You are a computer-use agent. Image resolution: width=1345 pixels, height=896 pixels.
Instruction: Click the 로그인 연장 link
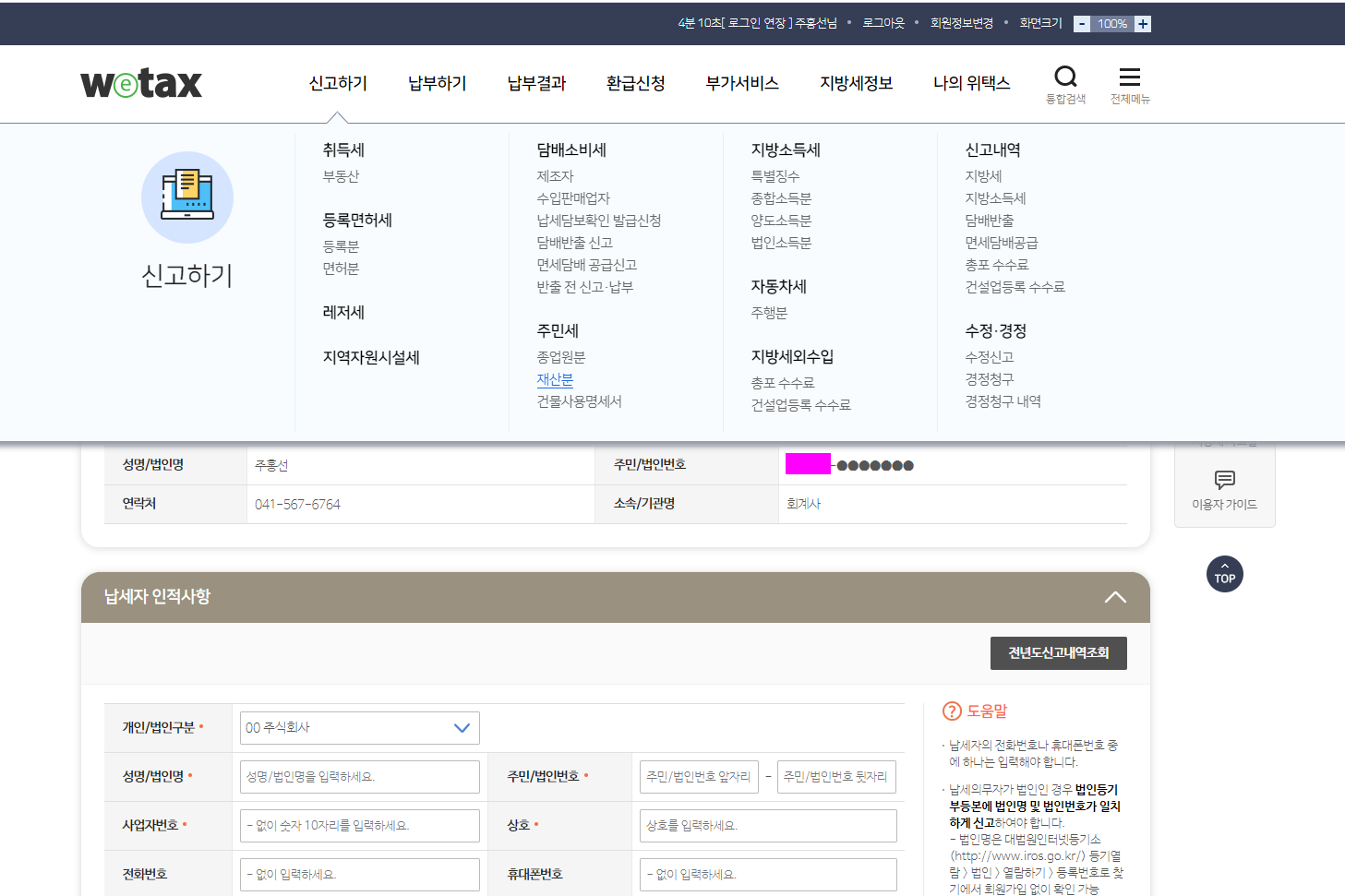pyautogui.click(x=759, y=23)
